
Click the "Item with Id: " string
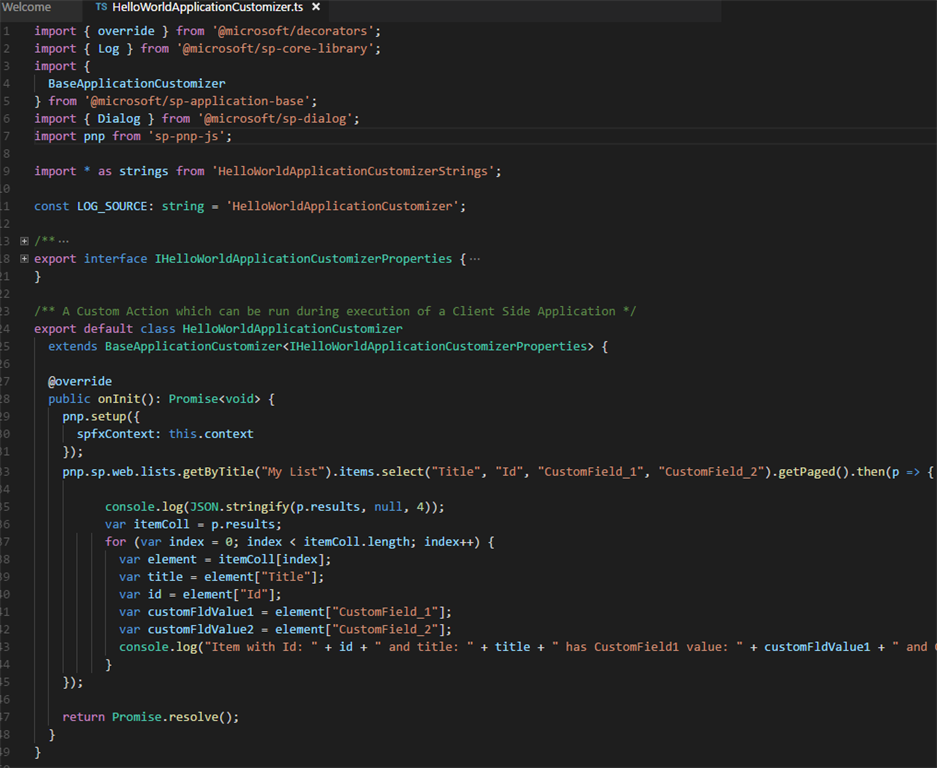(x=261, y=647)
